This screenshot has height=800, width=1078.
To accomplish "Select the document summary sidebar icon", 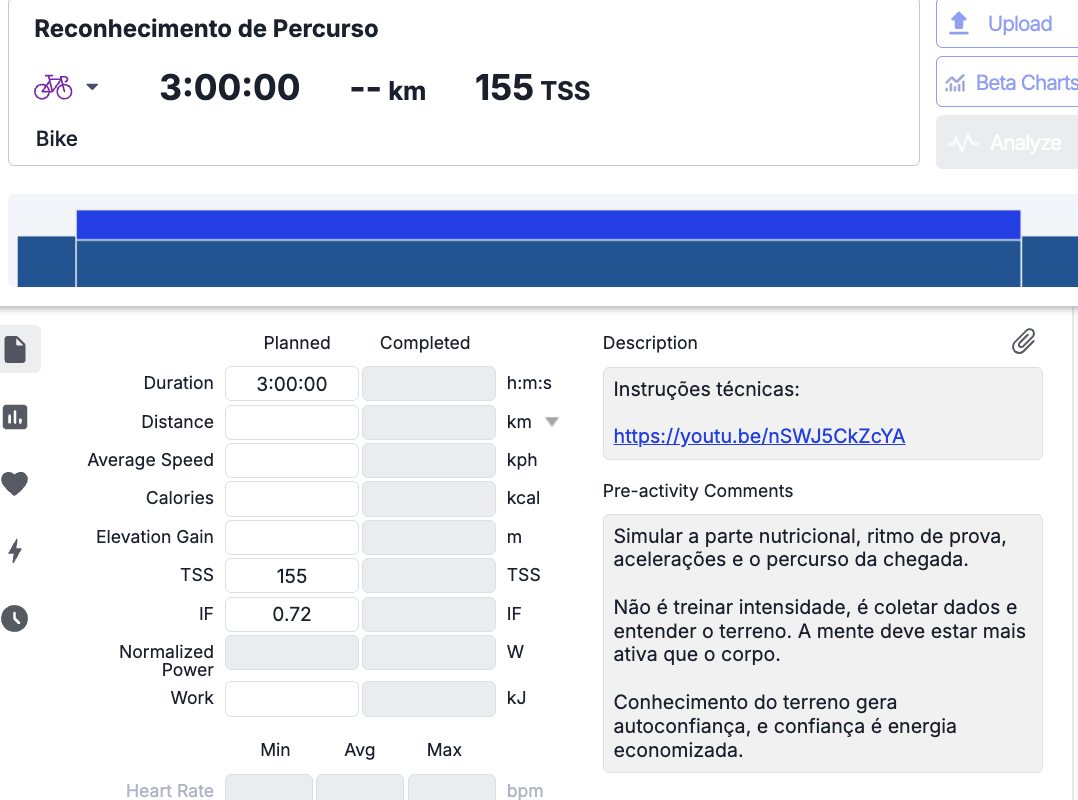I will 16,349.
